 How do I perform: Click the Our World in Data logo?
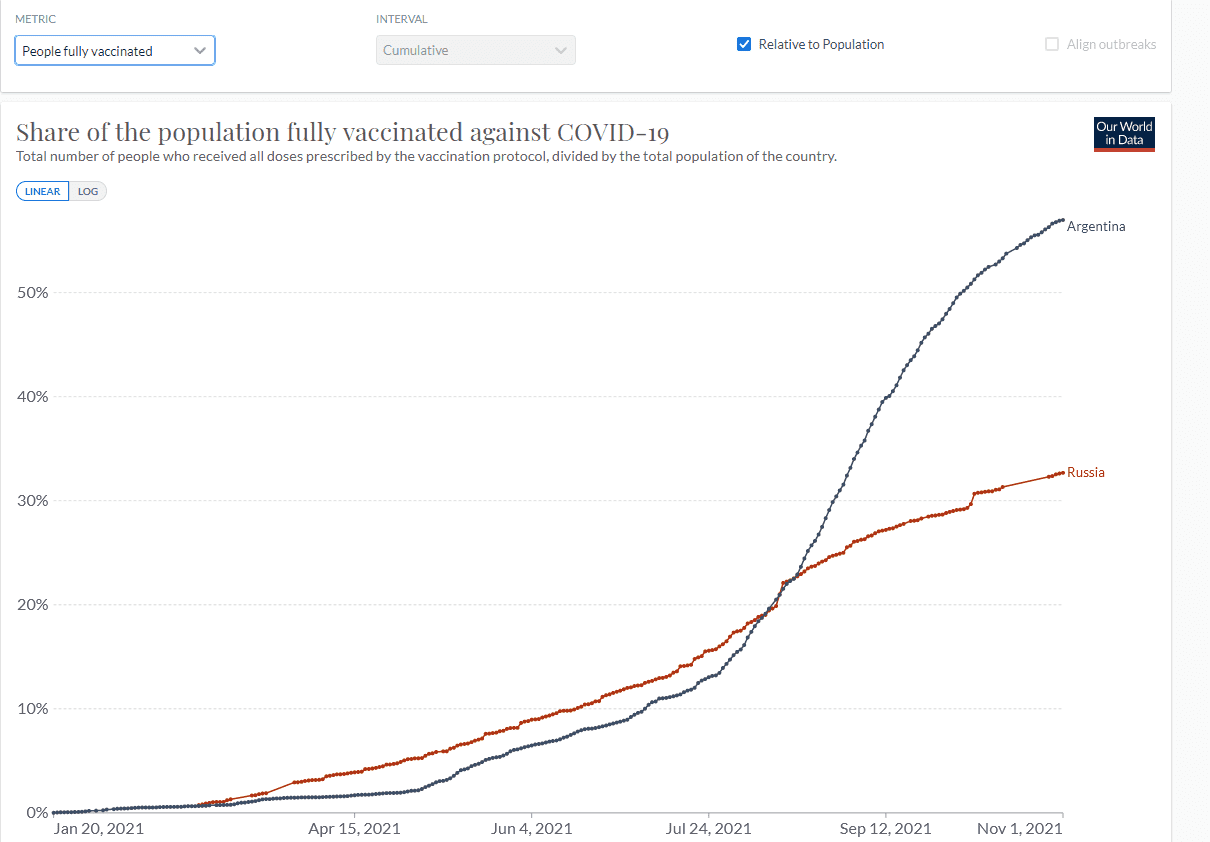point(1124,134)
